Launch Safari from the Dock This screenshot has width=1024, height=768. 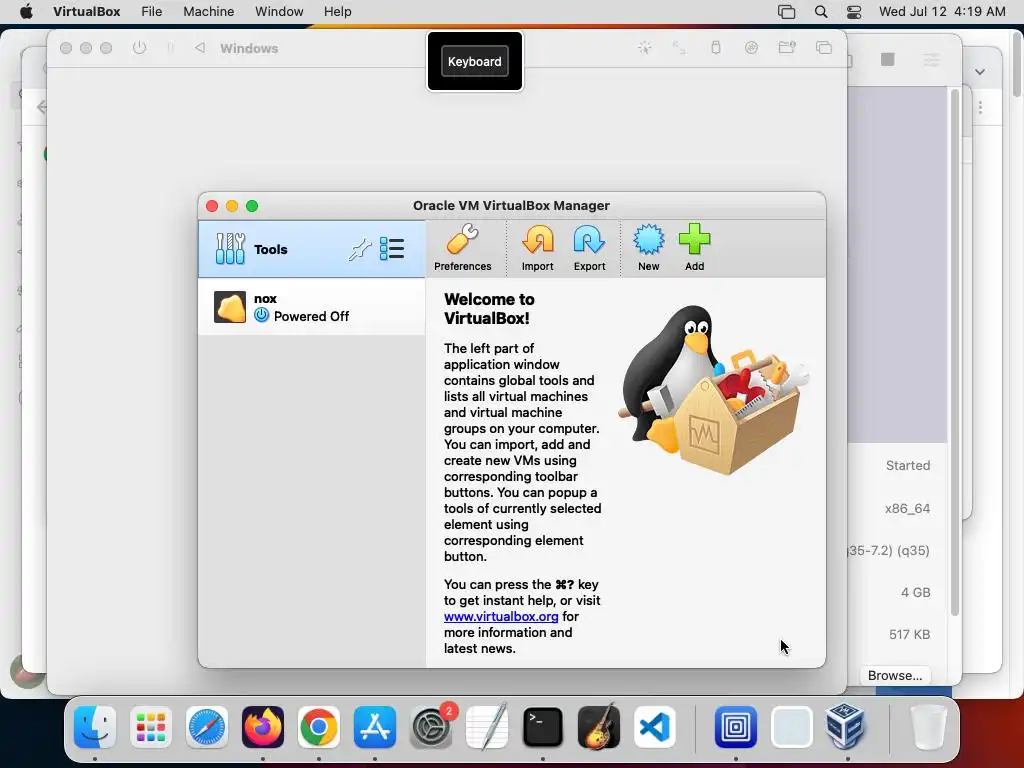point(207,727)
